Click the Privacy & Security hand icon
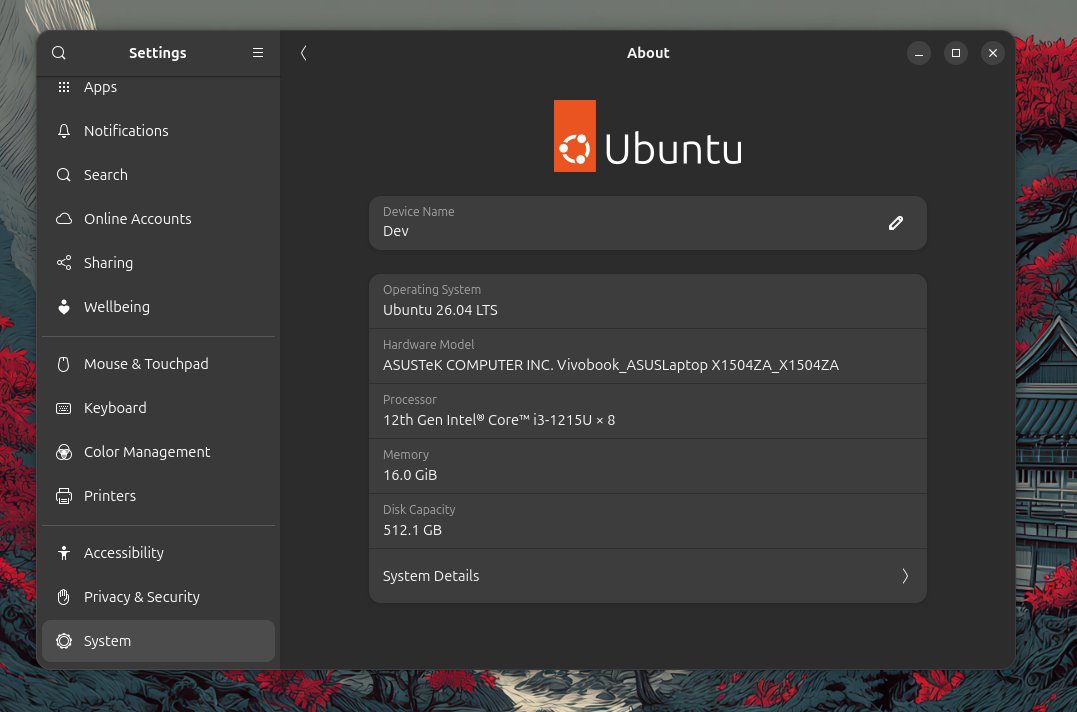The height and width of the screenshot is (712, 1077). (64, 597)
